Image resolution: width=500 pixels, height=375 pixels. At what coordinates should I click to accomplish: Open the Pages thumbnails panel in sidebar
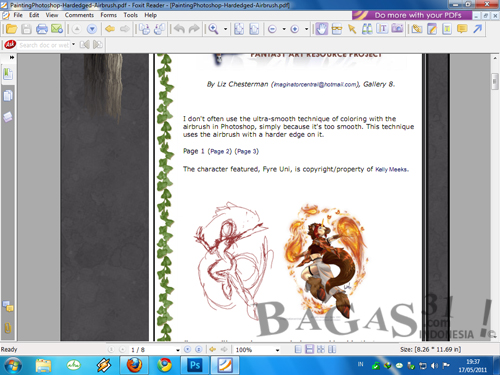pos(8,96)
